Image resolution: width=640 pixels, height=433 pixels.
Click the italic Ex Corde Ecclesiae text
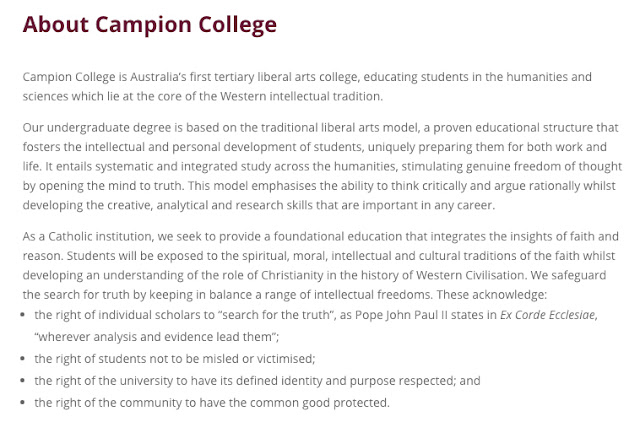coord(553,315)
